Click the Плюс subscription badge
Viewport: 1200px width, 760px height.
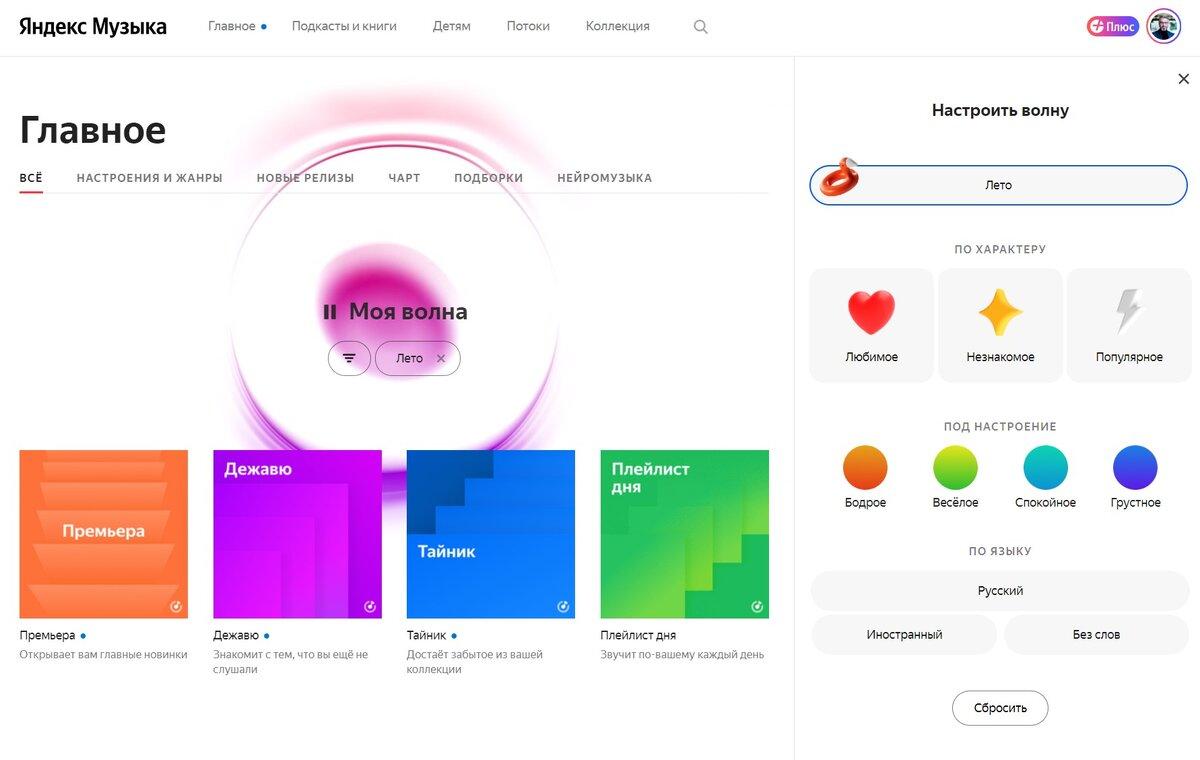point(1112,27)
